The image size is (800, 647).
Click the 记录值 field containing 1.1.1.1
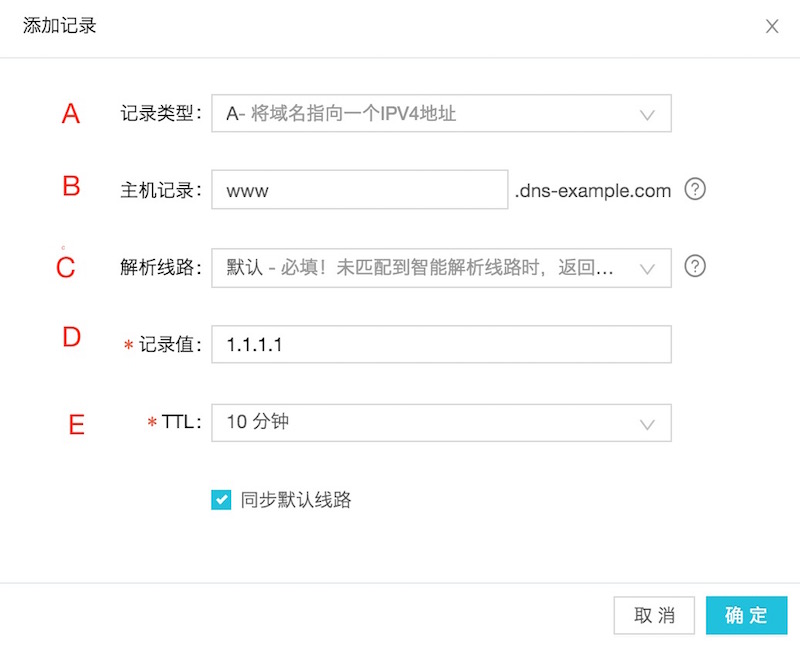coord(440,345)
